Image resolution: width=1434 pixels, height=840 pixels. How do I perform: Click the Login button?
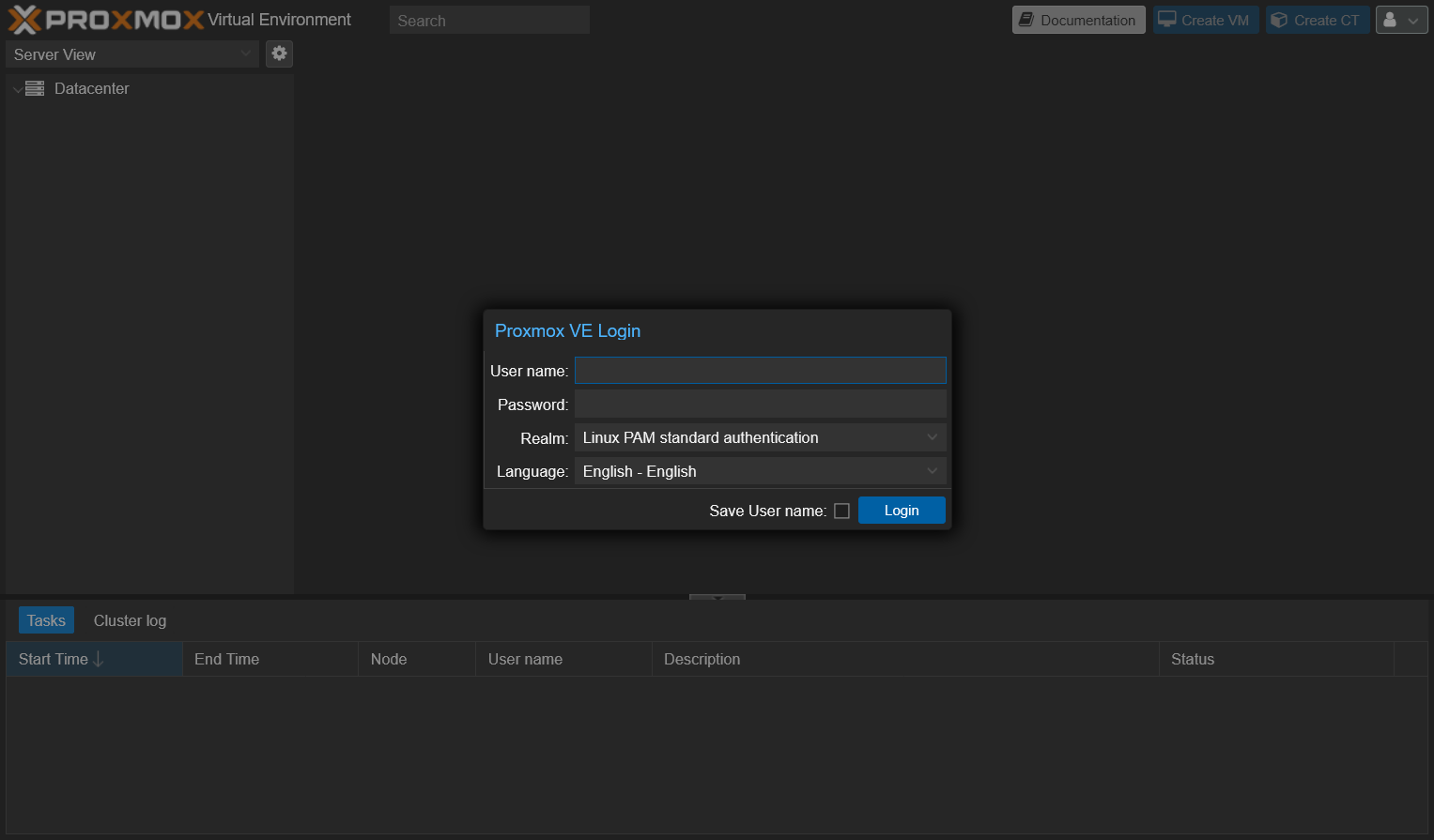coord(901,510)
